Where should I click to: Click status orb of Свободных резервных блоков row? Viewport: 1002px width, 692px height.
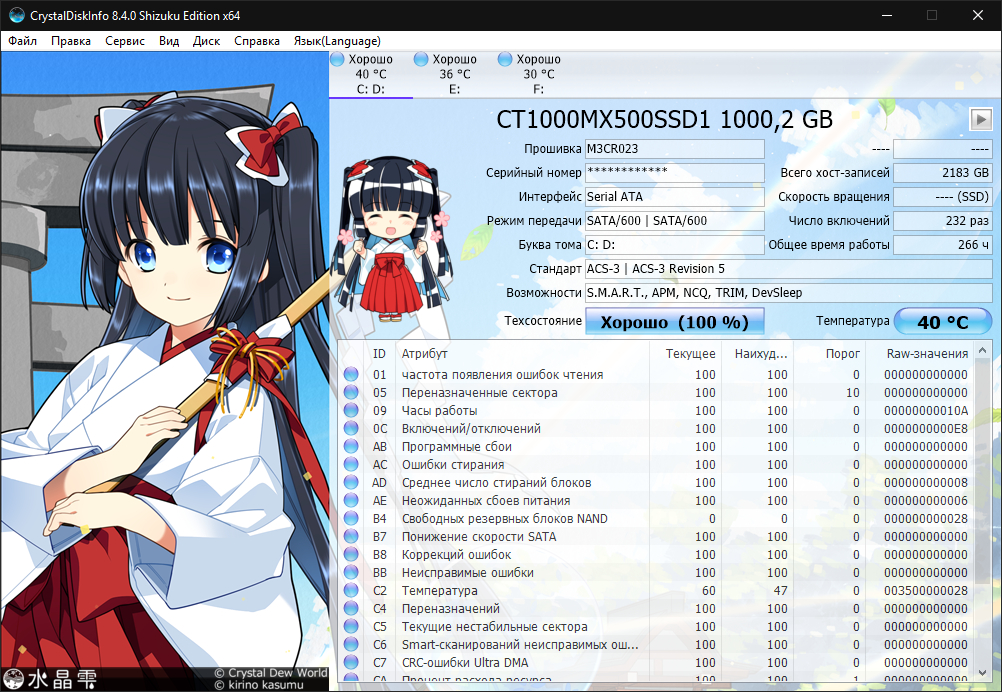[351, 518]
